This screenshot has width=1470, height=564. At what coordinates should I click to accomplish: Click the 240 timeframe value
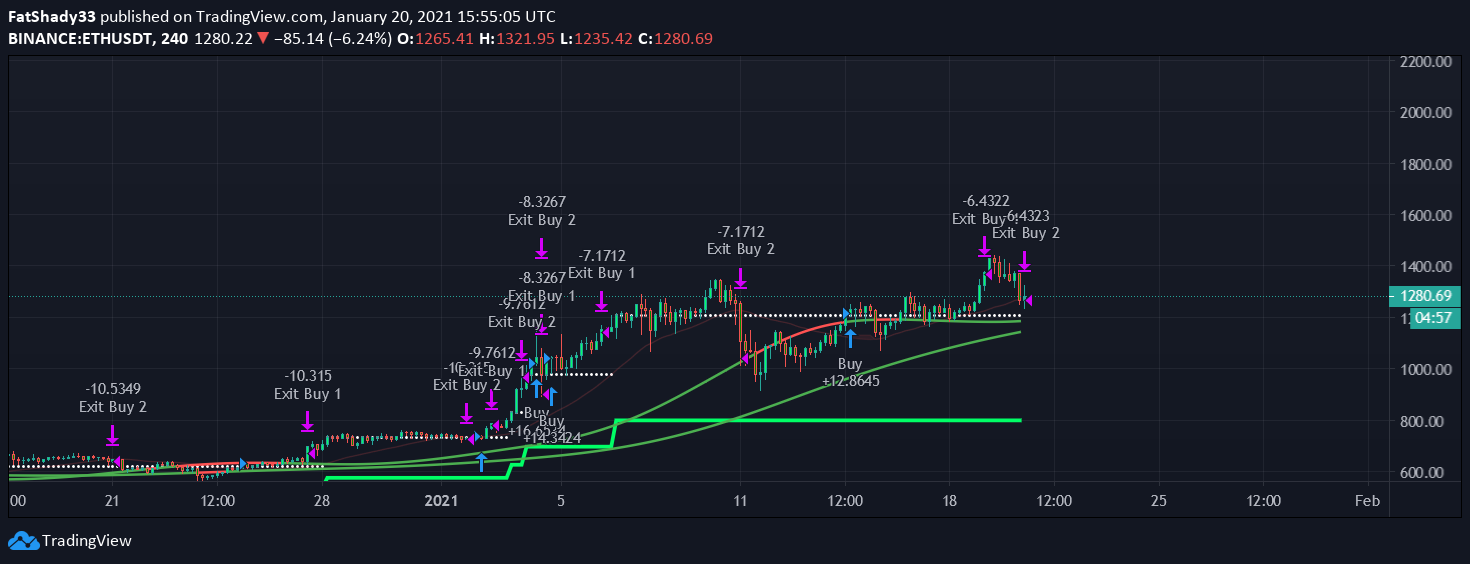[x=176, y=39]
